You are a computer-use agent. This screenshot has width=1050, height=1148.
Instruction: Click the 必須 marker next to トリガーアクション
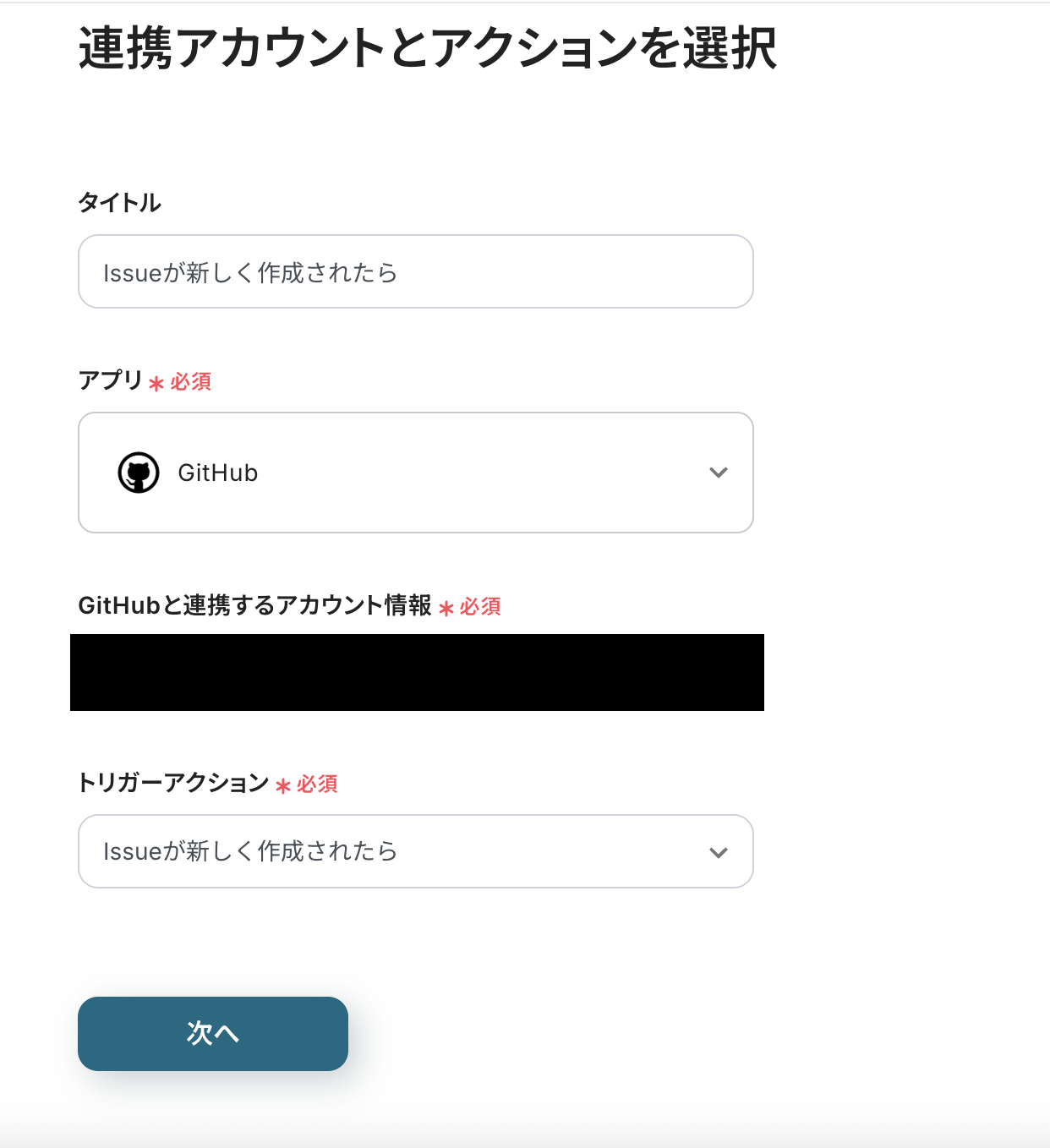click(x=318, y=784)
